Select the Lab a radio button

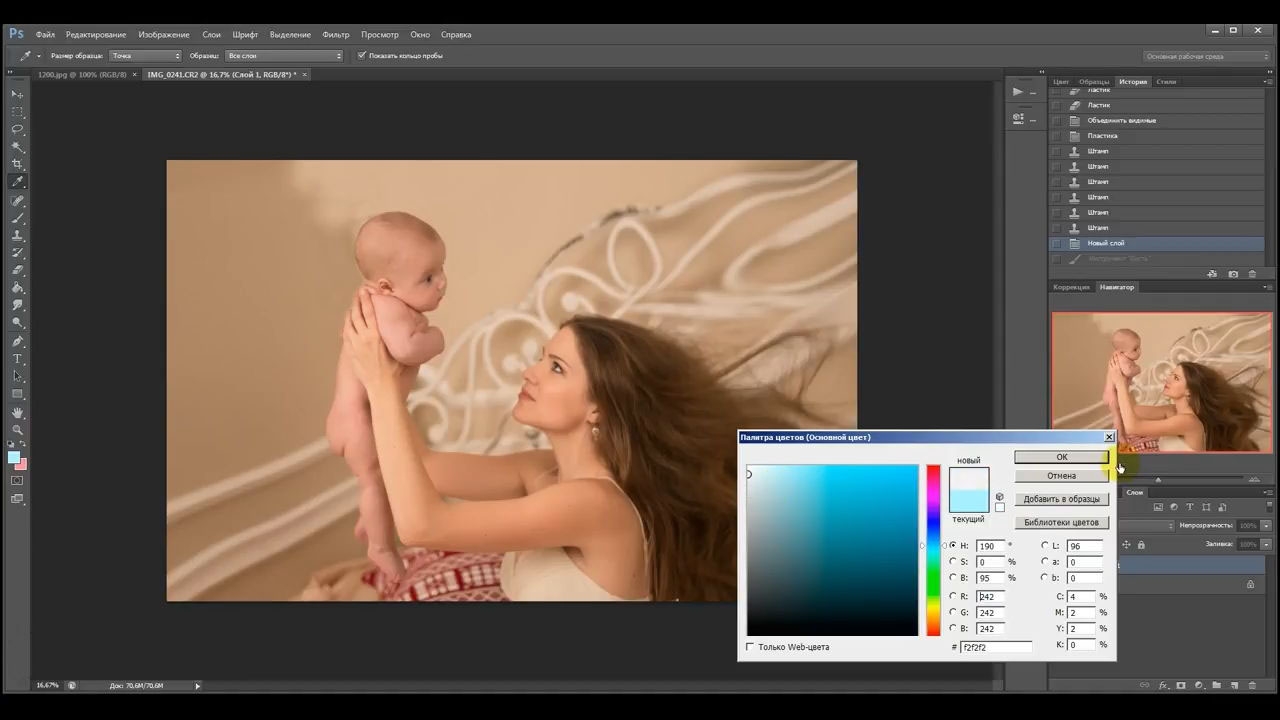pyautogui.click(x=1045, y=562)
